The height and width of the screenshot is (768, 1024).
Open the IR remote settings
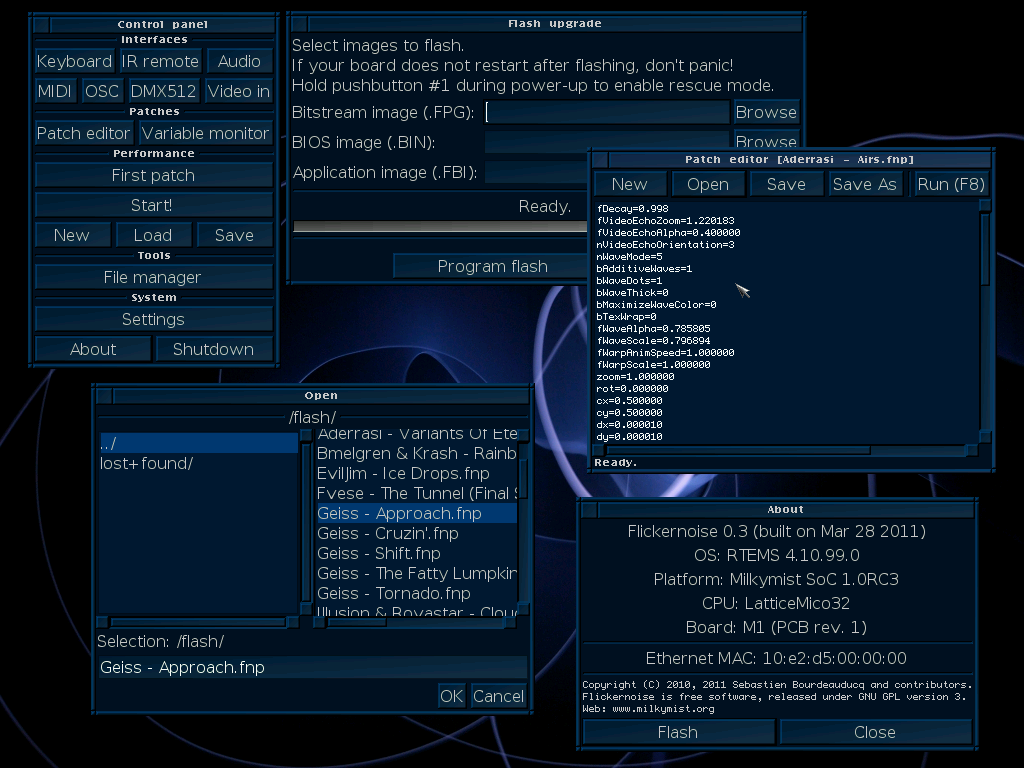pyautogui.click(x=160, y=61)
